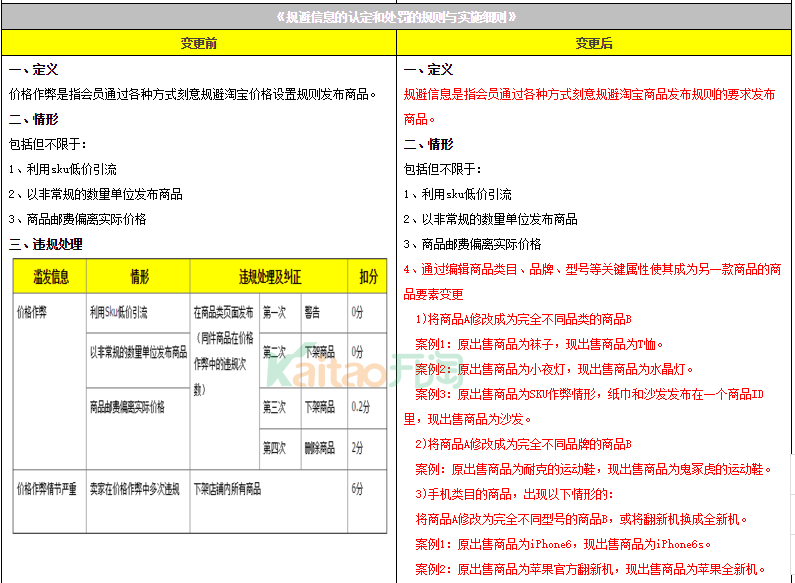The image size is (795, 583).
Task: Click 案例1 about 袜子 and T恤
Action: (x=539, y=345)
